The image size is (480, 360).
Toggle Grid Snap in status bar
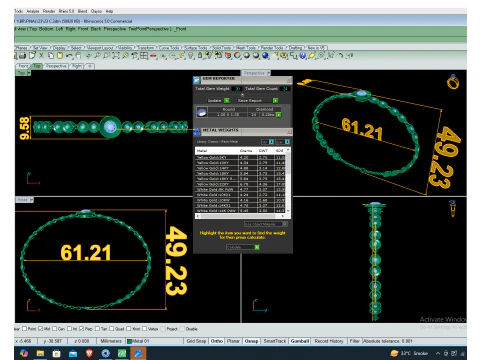tap(196, 341)
